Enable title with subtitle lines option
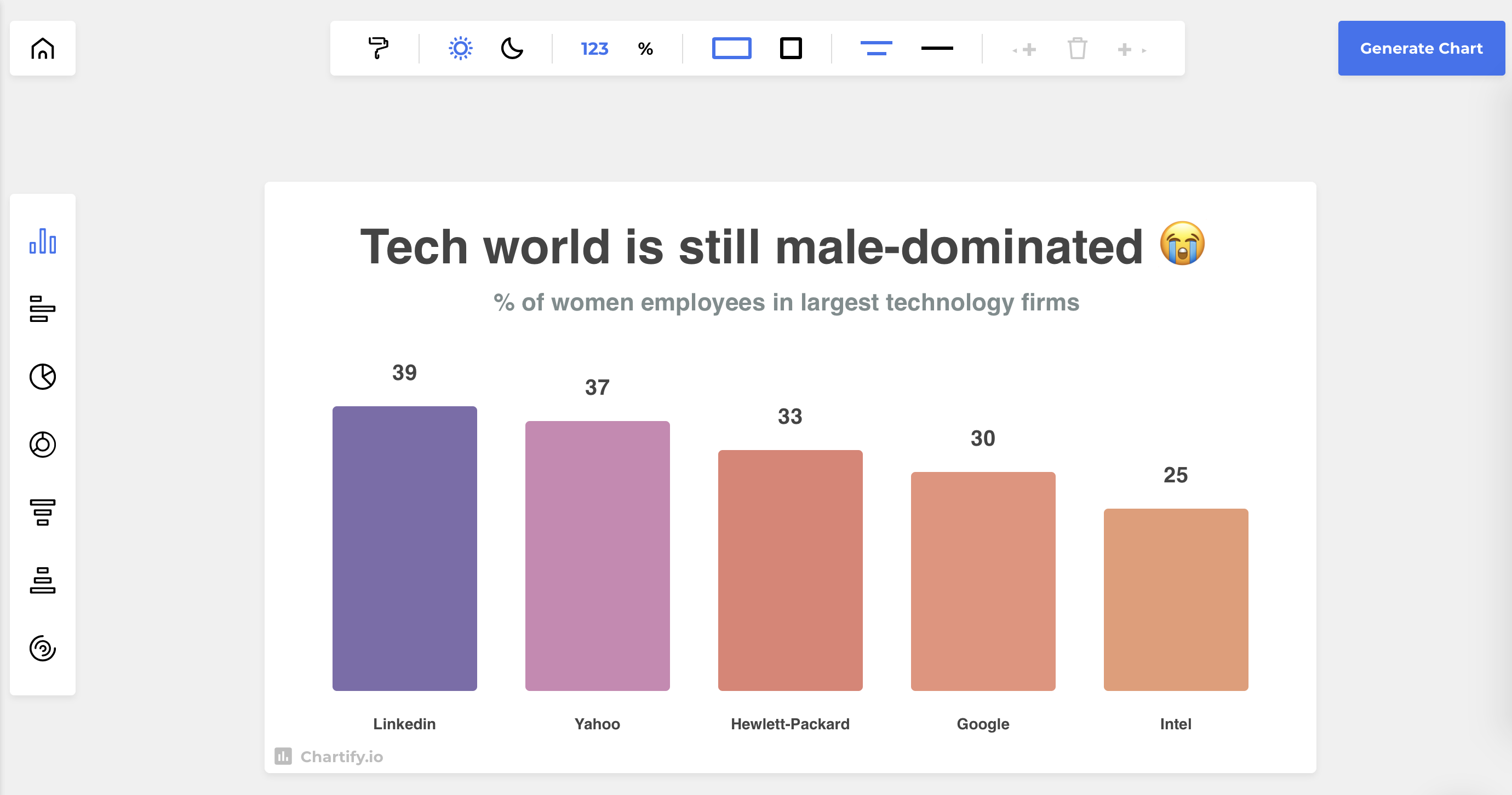This screenshot has width=1512, height=795. pyautogui.click(x=876, y=48)
